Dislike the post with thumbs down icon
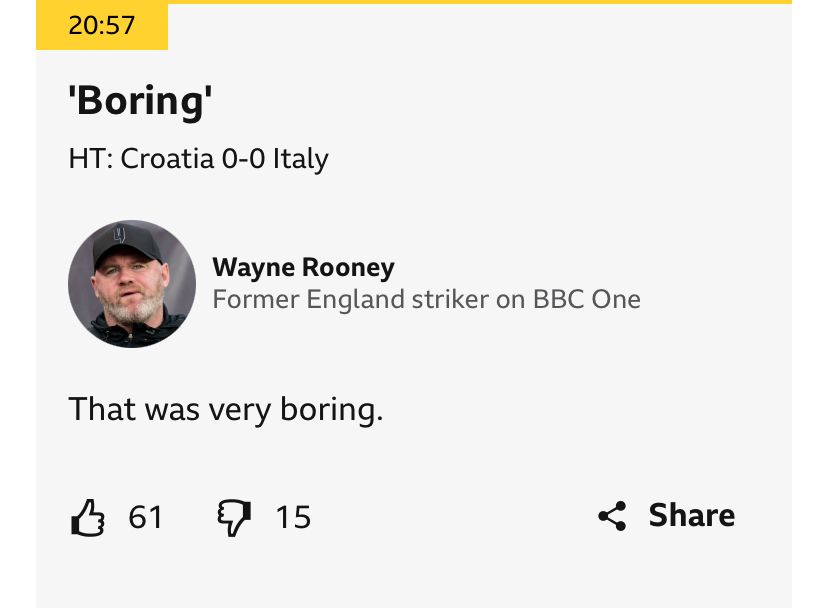This screenshot has width=828, height=612. click(x=234, y=517)
